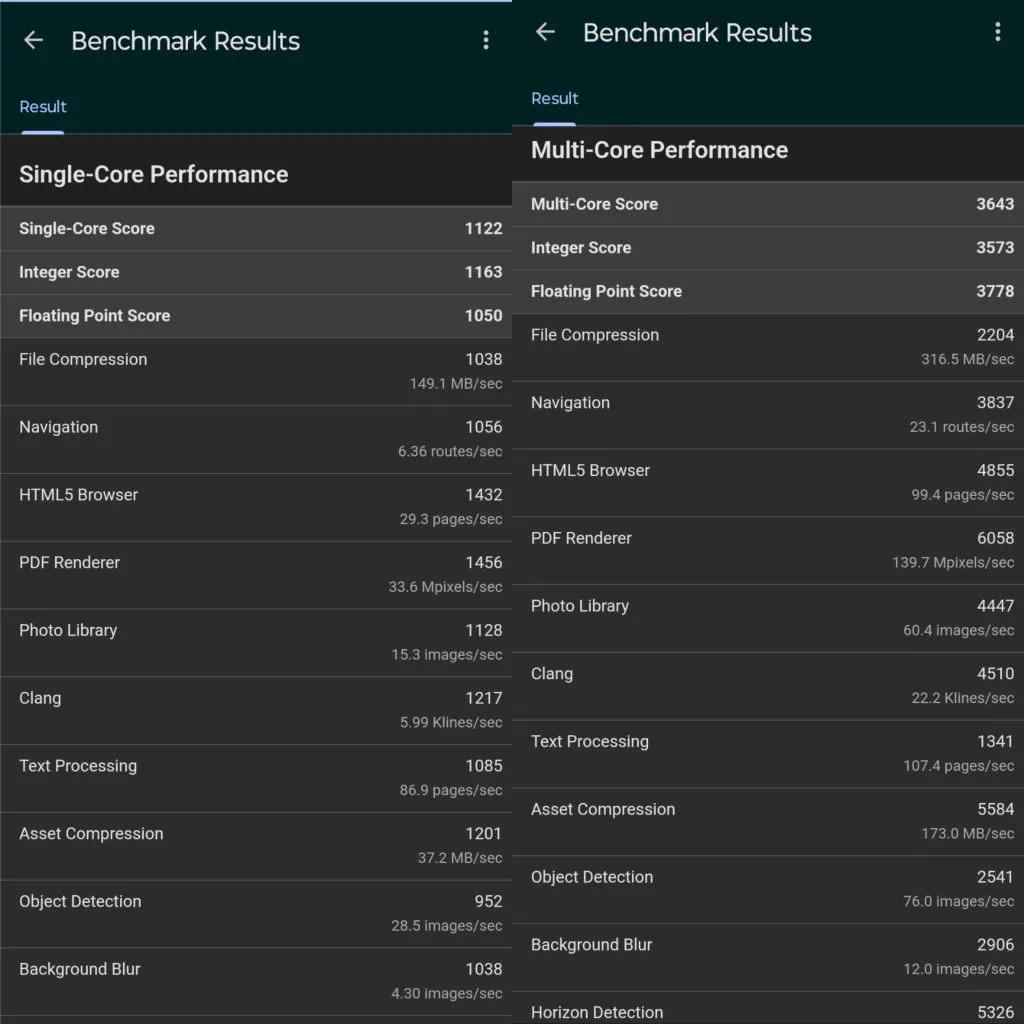Open overflow menu on Single-Core screen

486,41
